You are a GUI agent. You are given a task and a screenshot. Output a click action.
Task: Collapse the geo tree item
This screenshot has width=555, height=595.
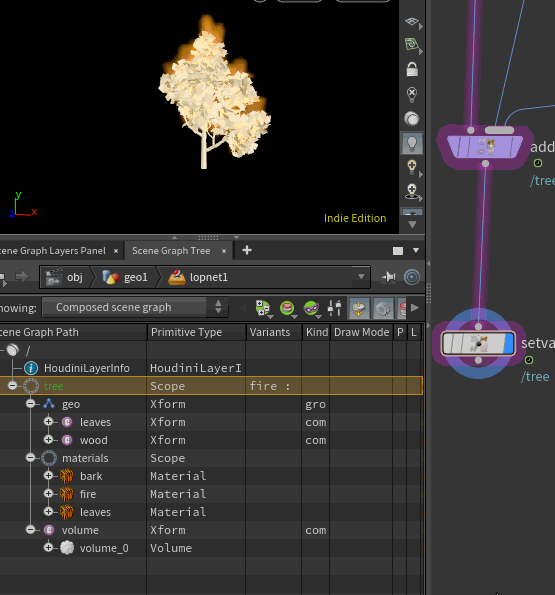pyautogui.click(x=31, y=404)
